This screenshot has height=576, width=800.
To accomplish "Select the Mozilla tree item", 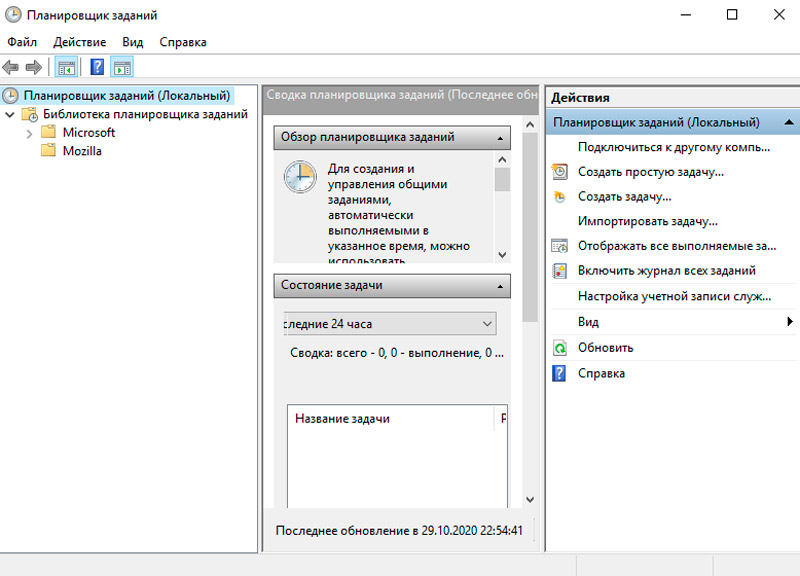I will coord(82,151).
